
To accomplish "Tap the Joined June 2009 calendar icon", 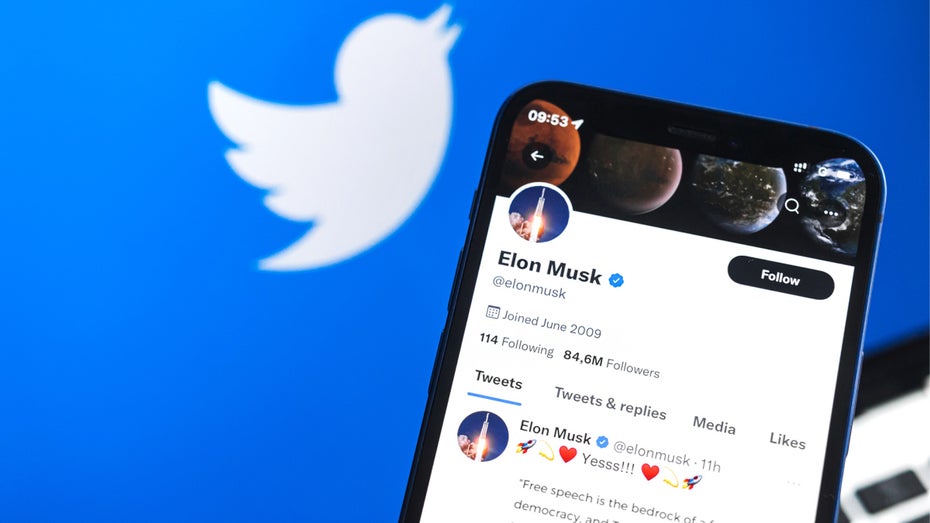I will (x=493, y=312).
